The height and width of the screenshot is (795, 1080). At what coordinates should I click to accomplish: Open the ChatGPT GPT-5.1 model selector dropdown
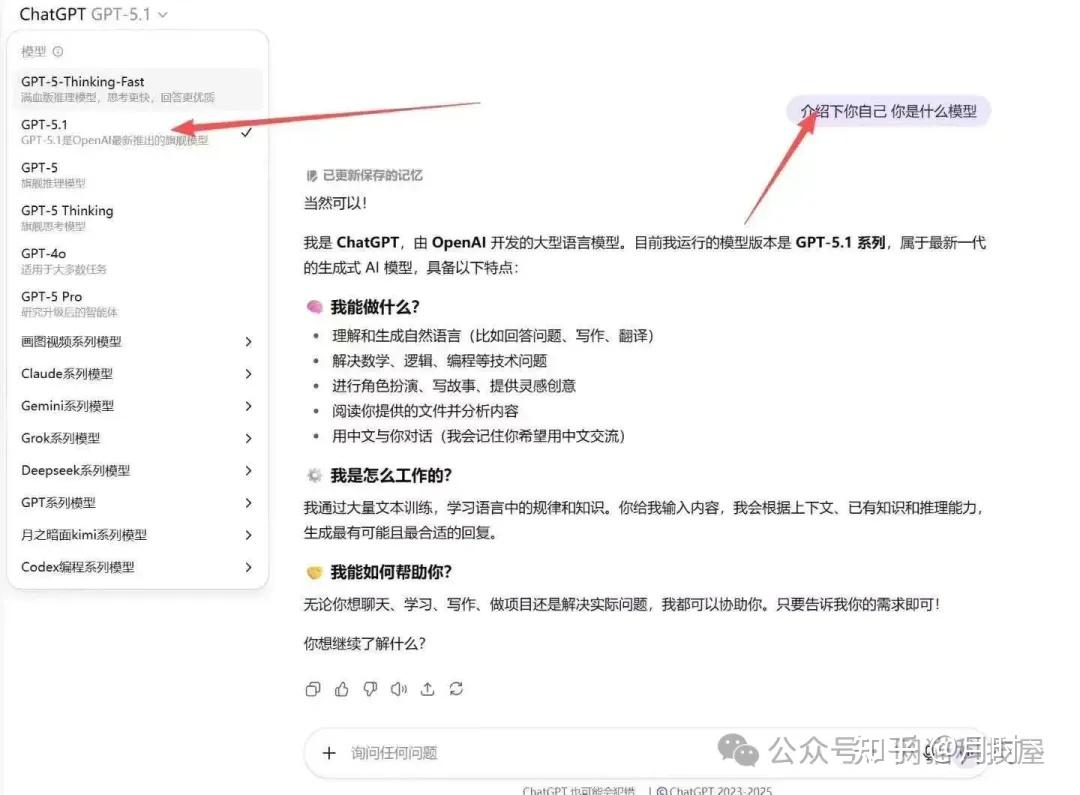[94, 14]
